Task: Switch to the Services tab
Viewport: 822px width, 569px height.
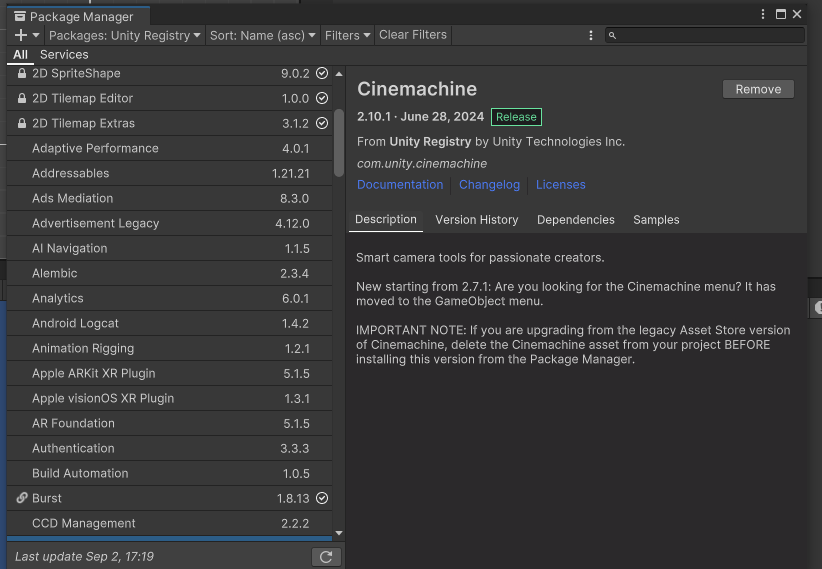Action: click(64, 55)
